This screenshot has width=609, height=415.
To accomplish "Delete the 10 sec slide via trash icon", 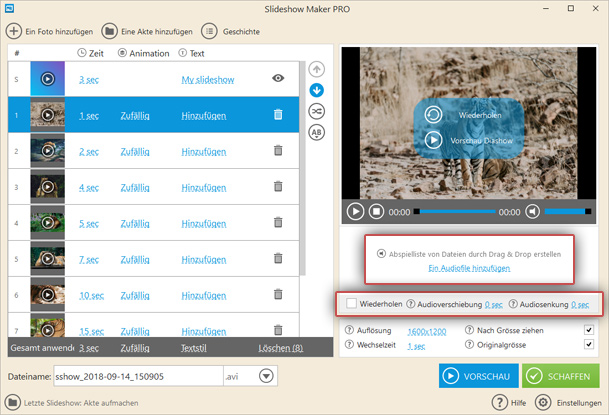I will point(278,294).
